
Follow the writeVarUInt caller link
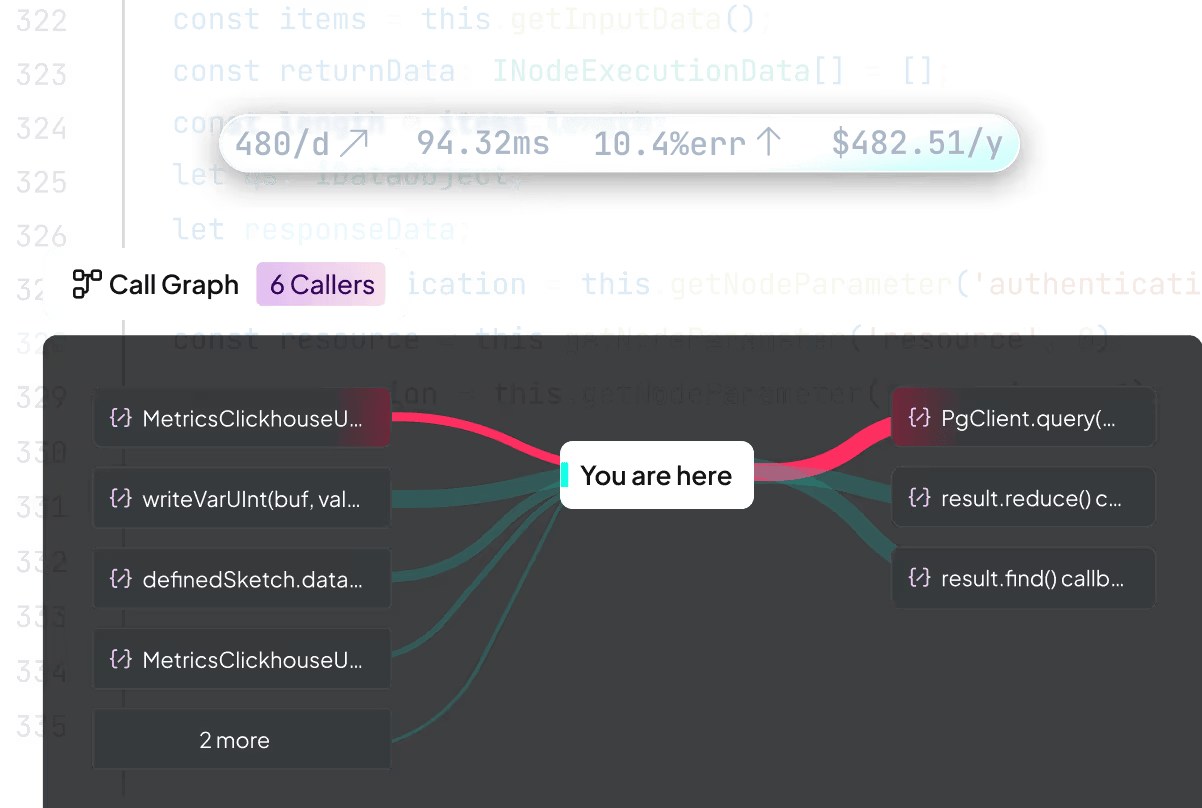coord(241,497)
